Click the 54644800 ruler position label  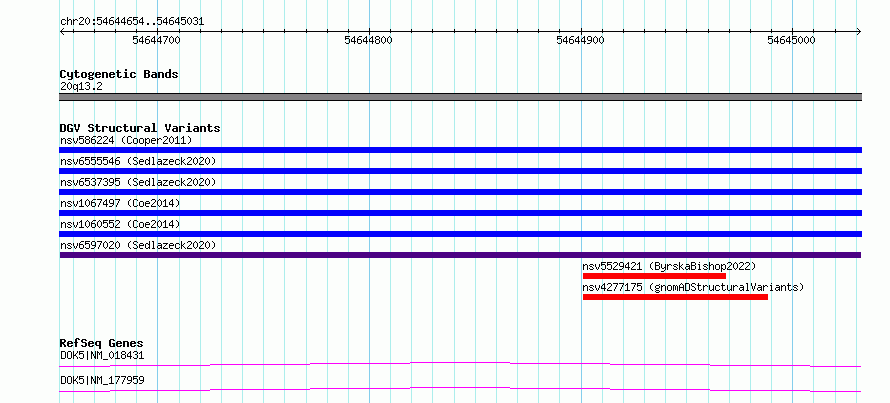click(368, 40)
